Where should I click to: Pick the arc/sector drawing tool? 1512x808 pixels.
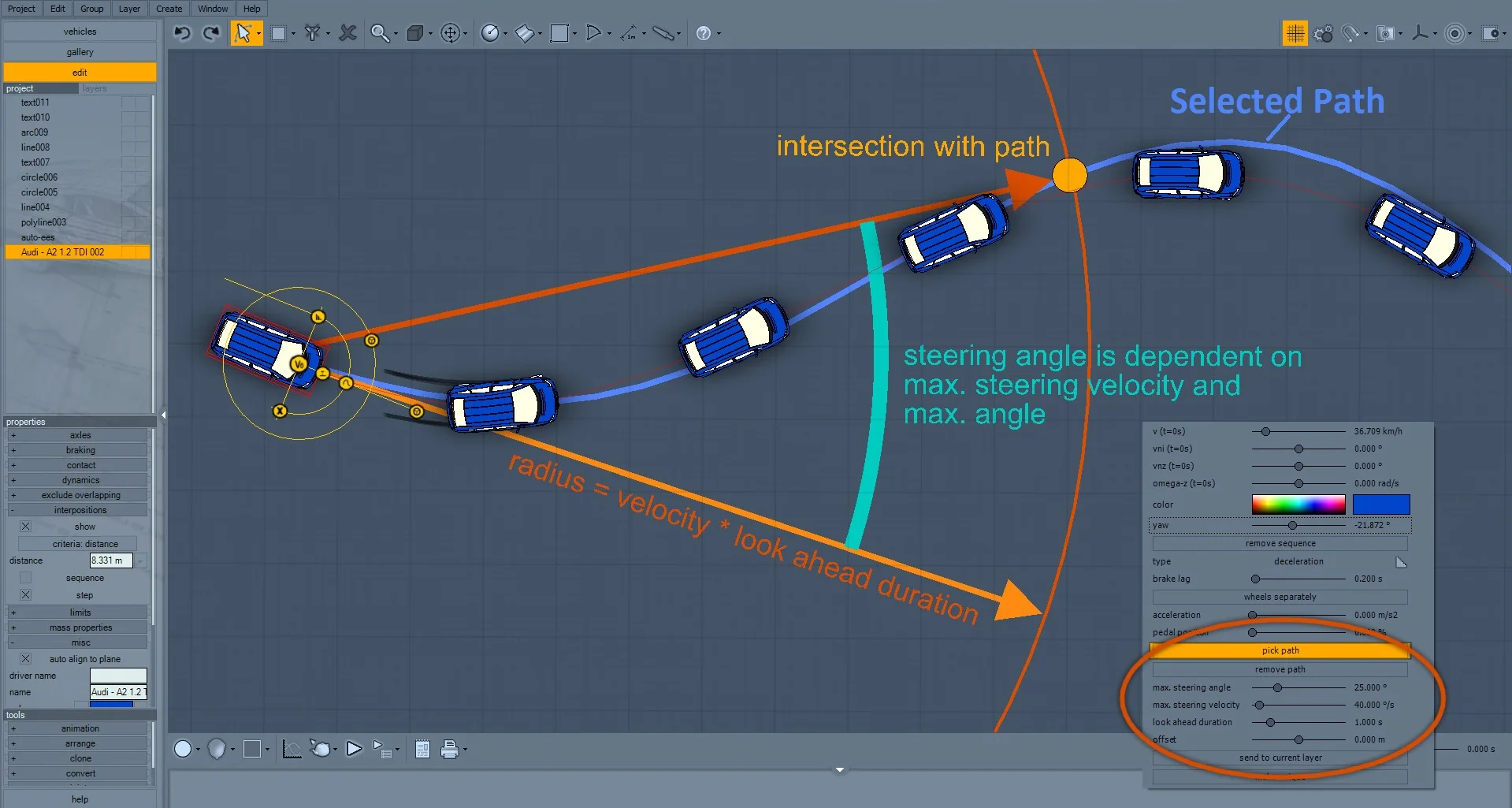(x=594, y=33)
